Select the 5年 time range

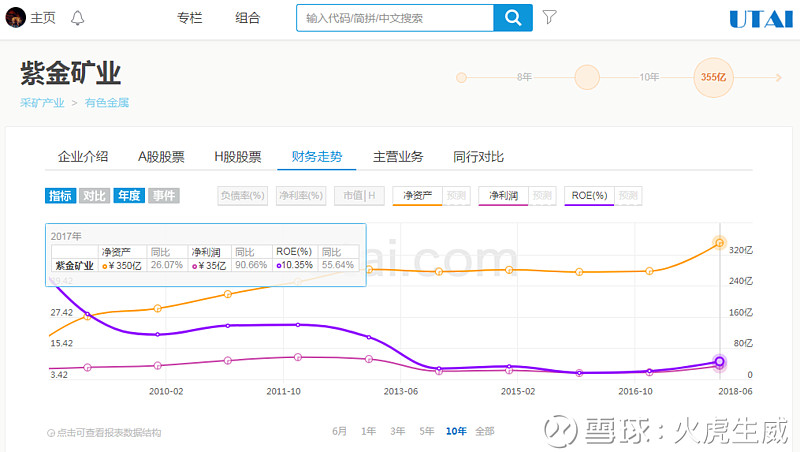coord(427,432)
